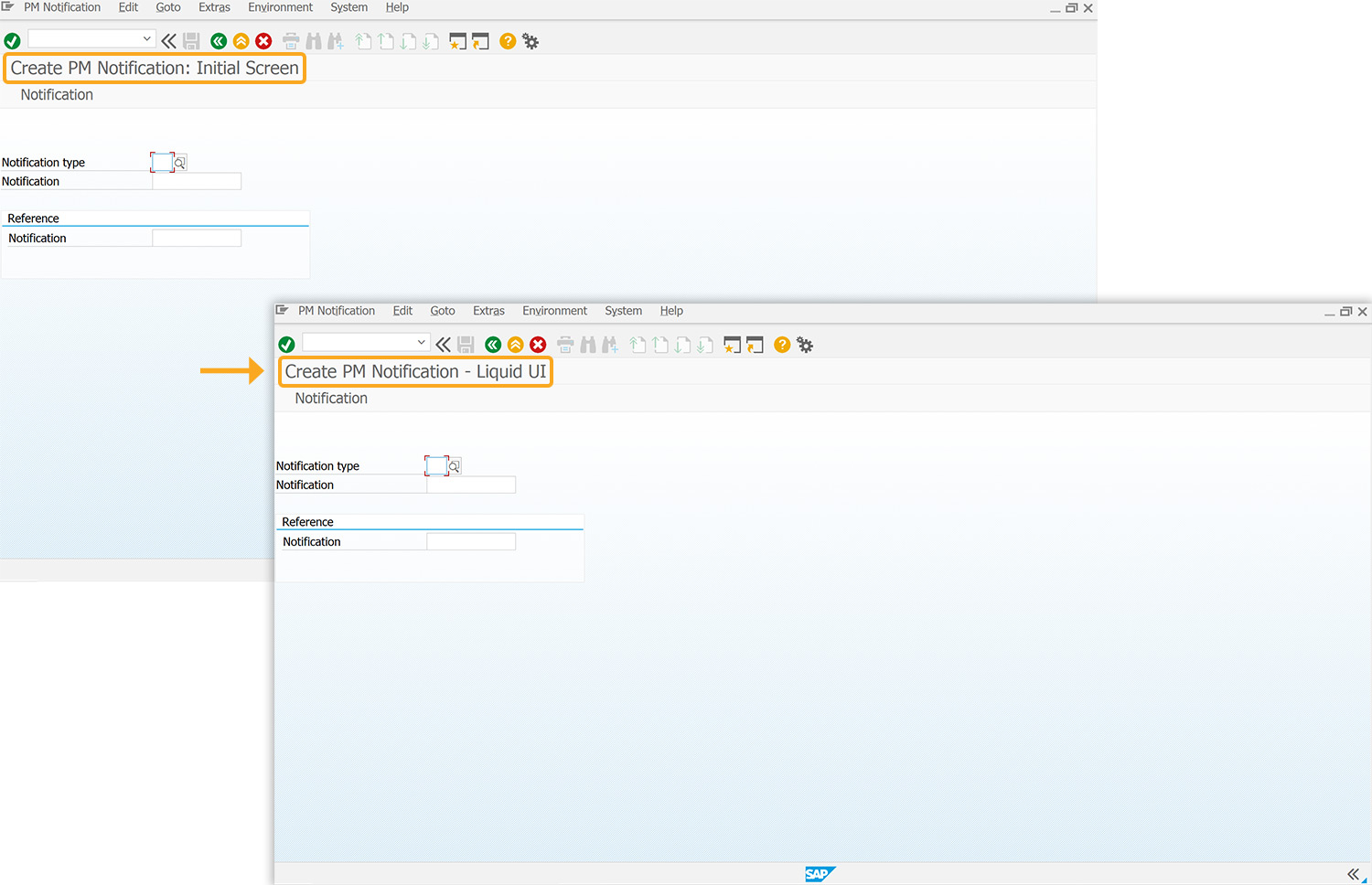Click Print icon in Initial Screen window
Viewport: 1372px width, 885px height.
291,41
